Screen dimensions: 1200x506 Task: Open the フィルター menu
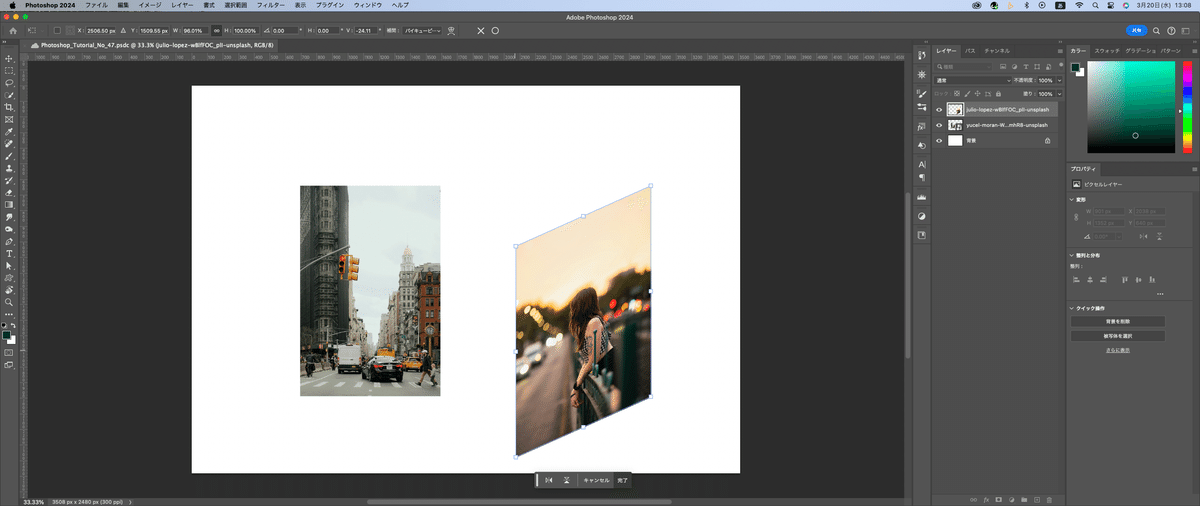pyautogui.click(x=270, y=5)
